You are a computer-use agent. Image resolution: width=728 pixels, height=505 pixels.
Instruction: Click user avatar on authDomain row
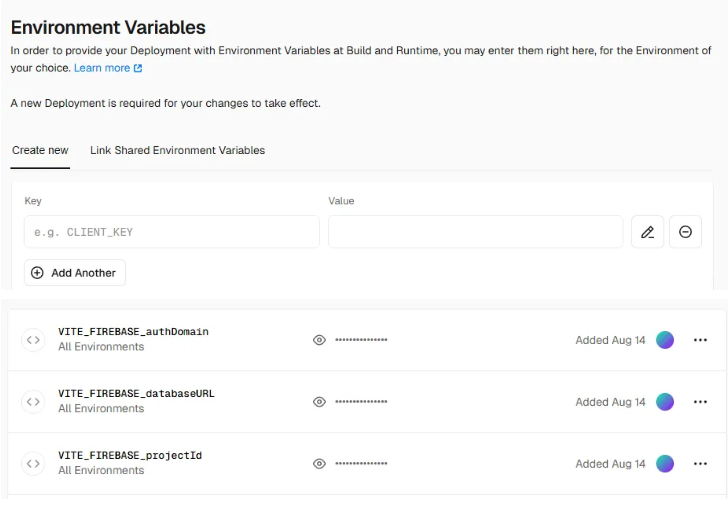tap(665, 340)
